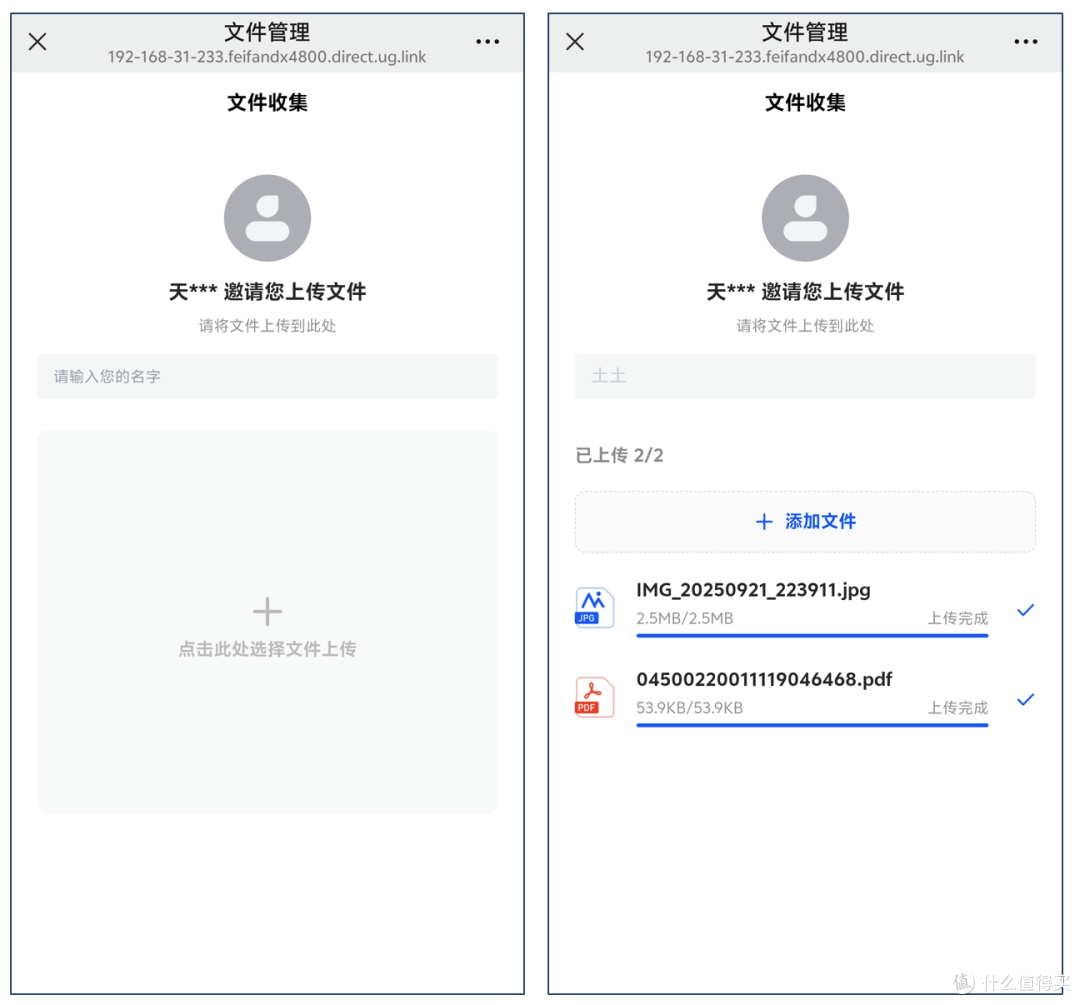Tap 天*** 邀请您上传文件 on left screen
Image resolution: width=1080 pixels, height=1005 pixels.
pyautogui.click(x=267, y=291)
